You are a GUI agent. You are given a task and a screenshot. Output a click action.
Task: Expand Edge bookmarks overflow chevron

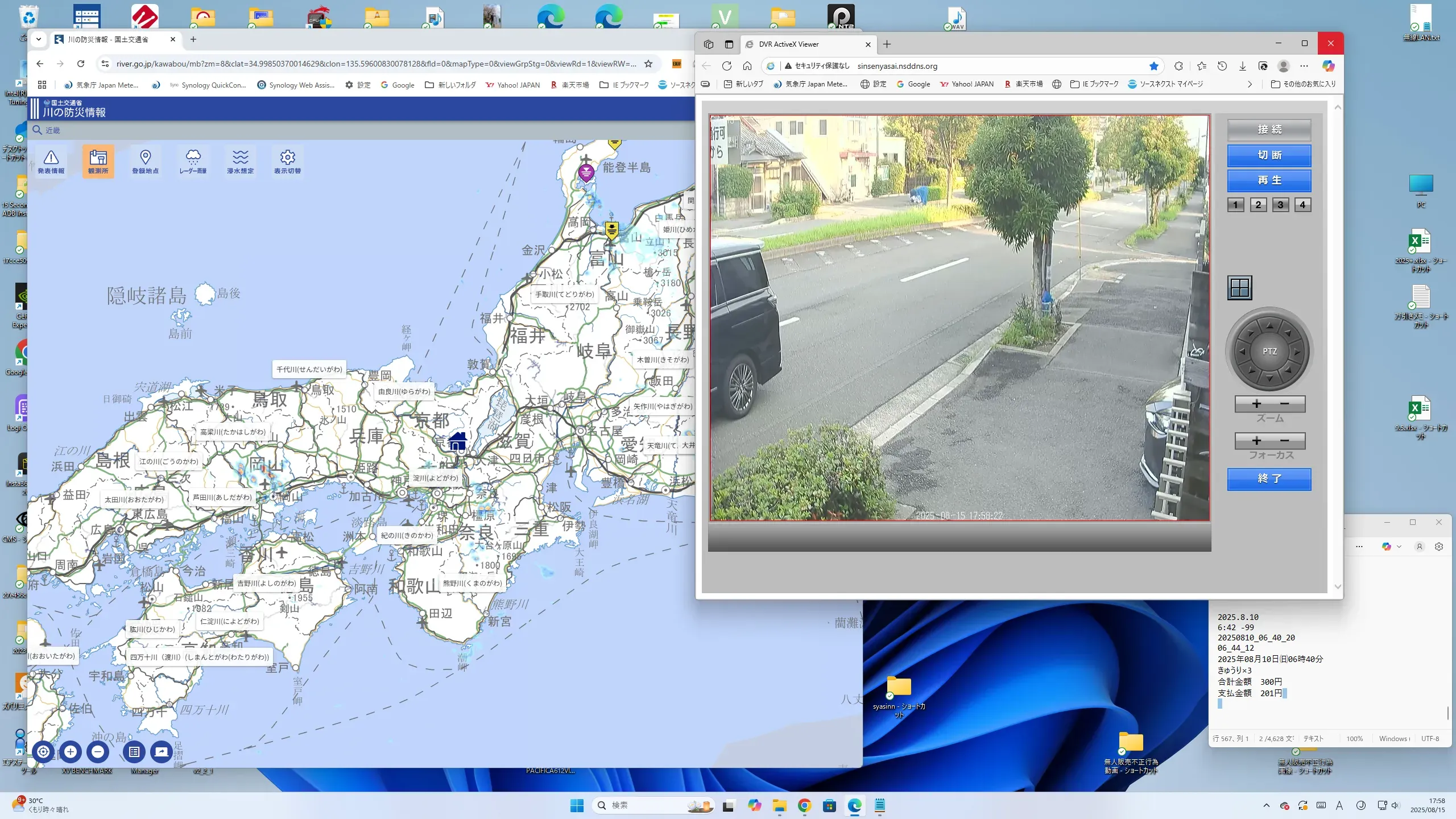pos(1250,84)
